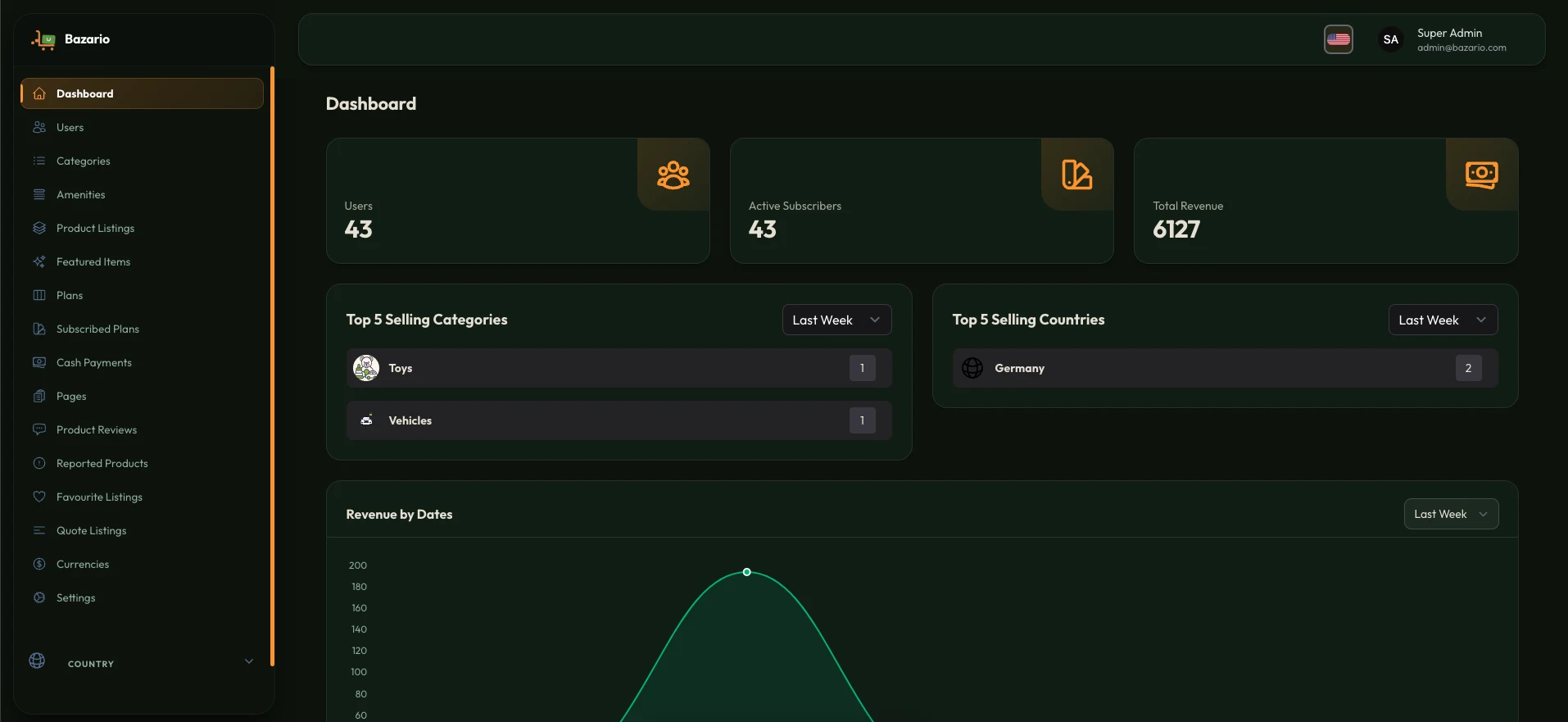The width and height of the screenshot is (1568, 722).
Task: Click the Active Subscribers count 43
Action: pyautogui.click(x=762, y=229)
